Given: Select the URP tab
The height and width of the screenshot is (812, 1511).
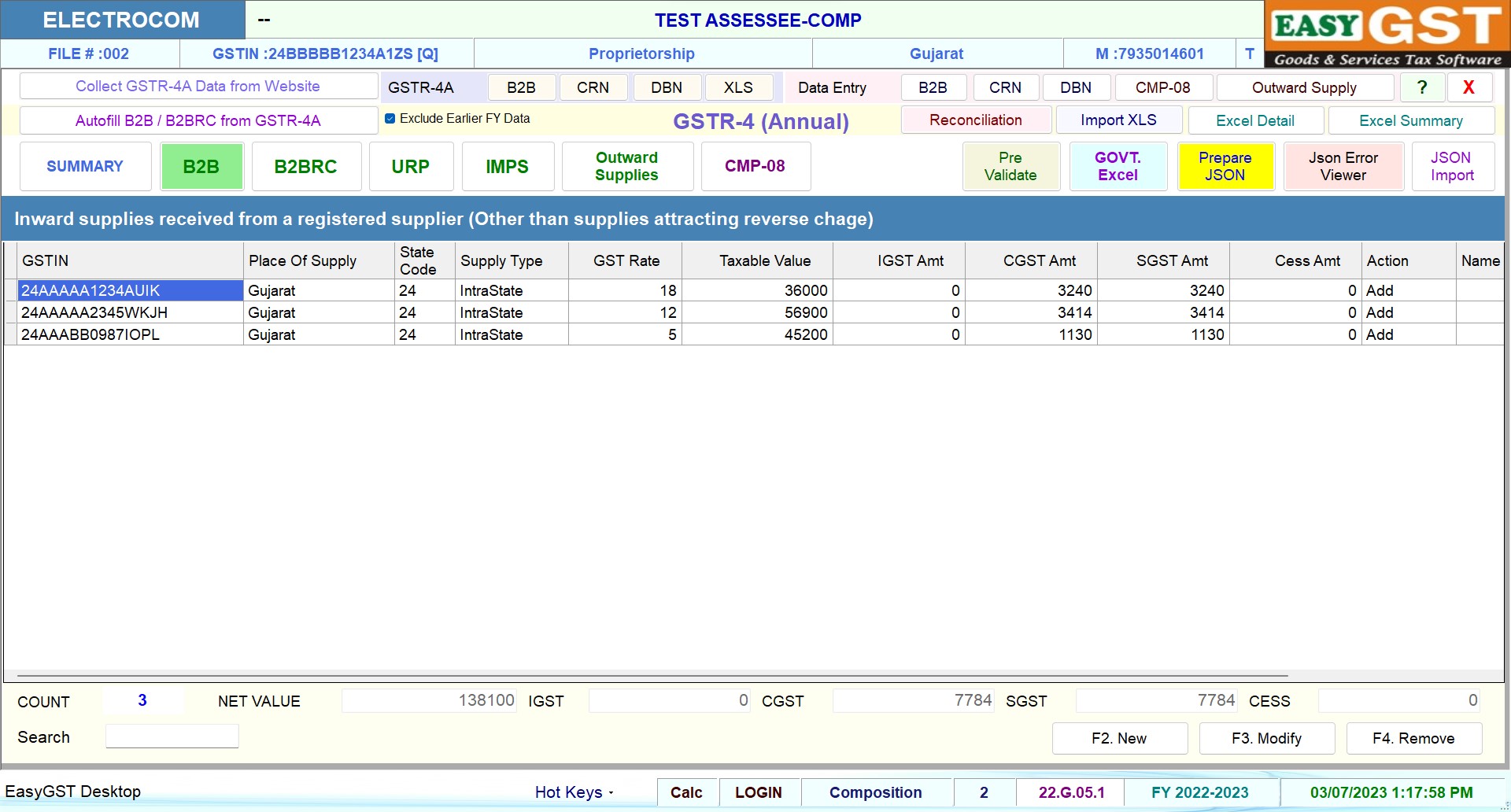Looking at the screenshot, I should (411, 167).
